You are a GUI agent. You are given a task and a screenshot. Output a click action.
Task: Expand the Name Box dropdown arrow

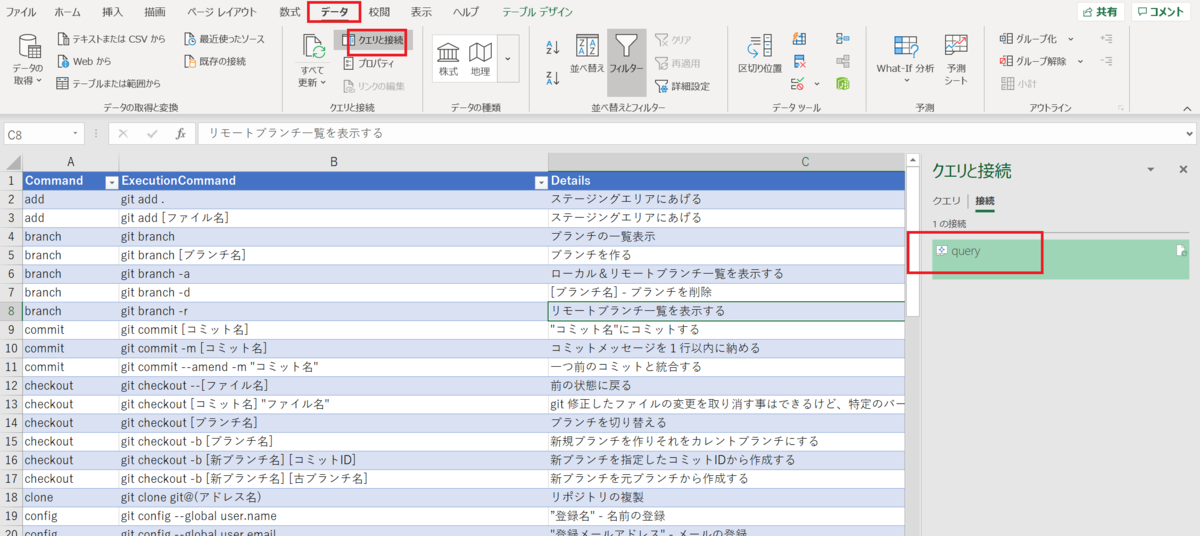(76, 133)
